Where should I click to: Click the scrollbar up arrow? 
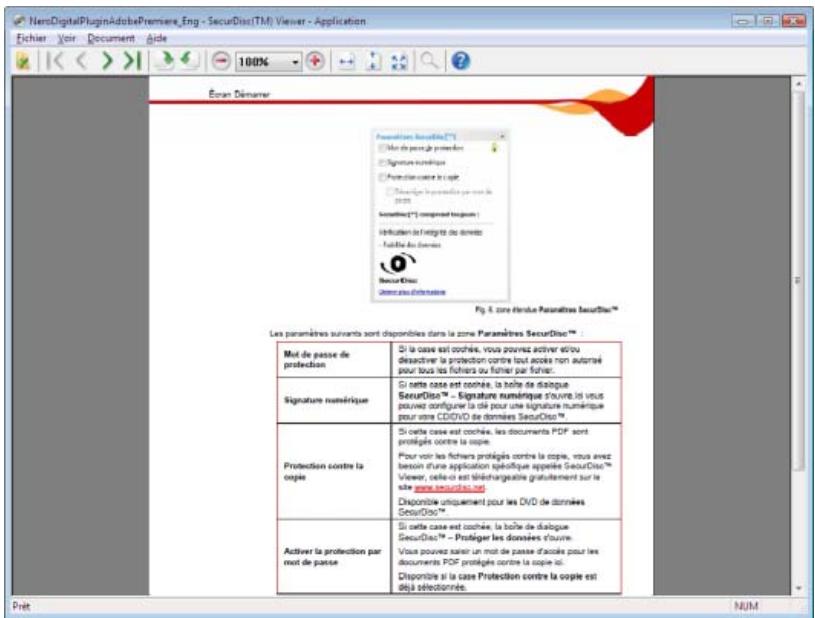[798, 83]
